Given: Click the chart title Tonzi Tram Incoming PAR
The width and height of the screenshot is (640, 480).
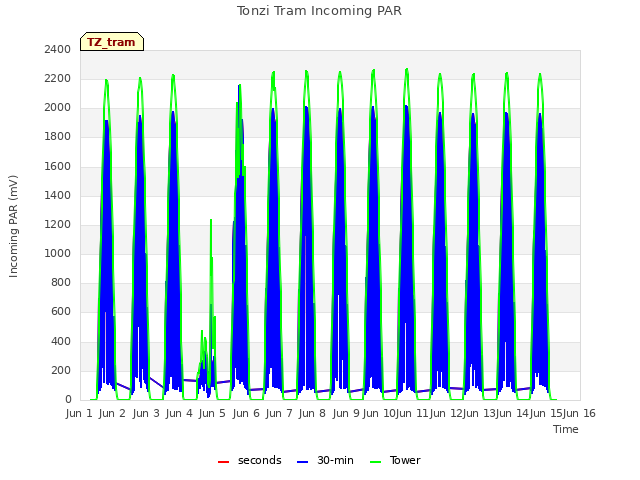Looking at the screenshot, I should click(x=319, y=11).
